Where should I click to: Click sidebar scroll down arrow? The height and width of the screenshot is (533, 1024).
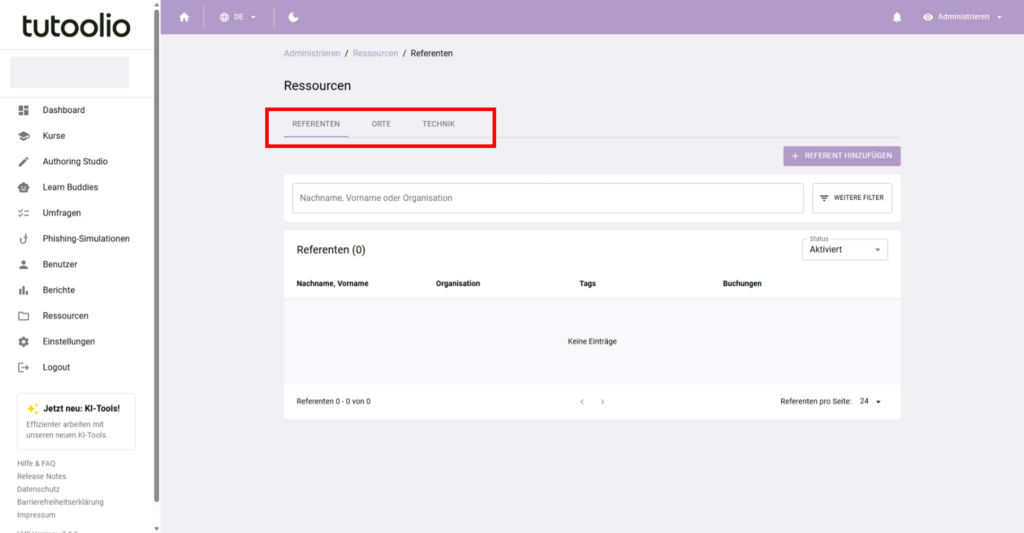click(156, 528)
